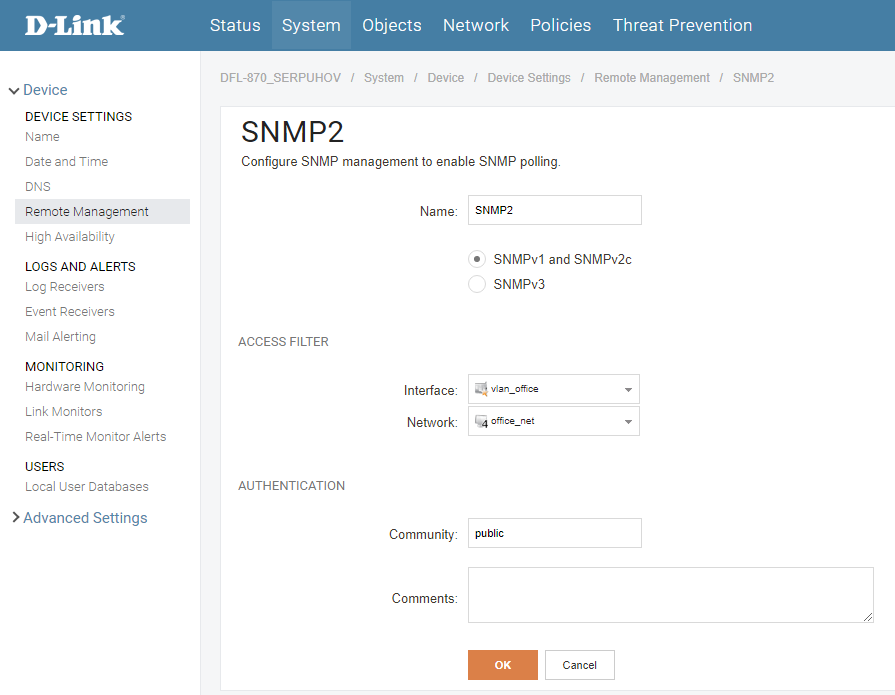Click the Cancel button

pyautogui.click(x=579, y=665)
